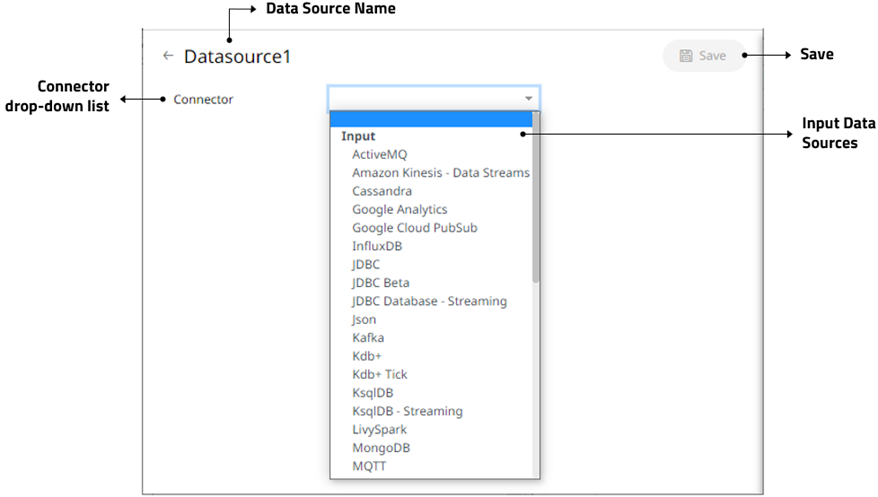
Task: Choose InfluxDB from the drop-down
Action: [379, 246]
